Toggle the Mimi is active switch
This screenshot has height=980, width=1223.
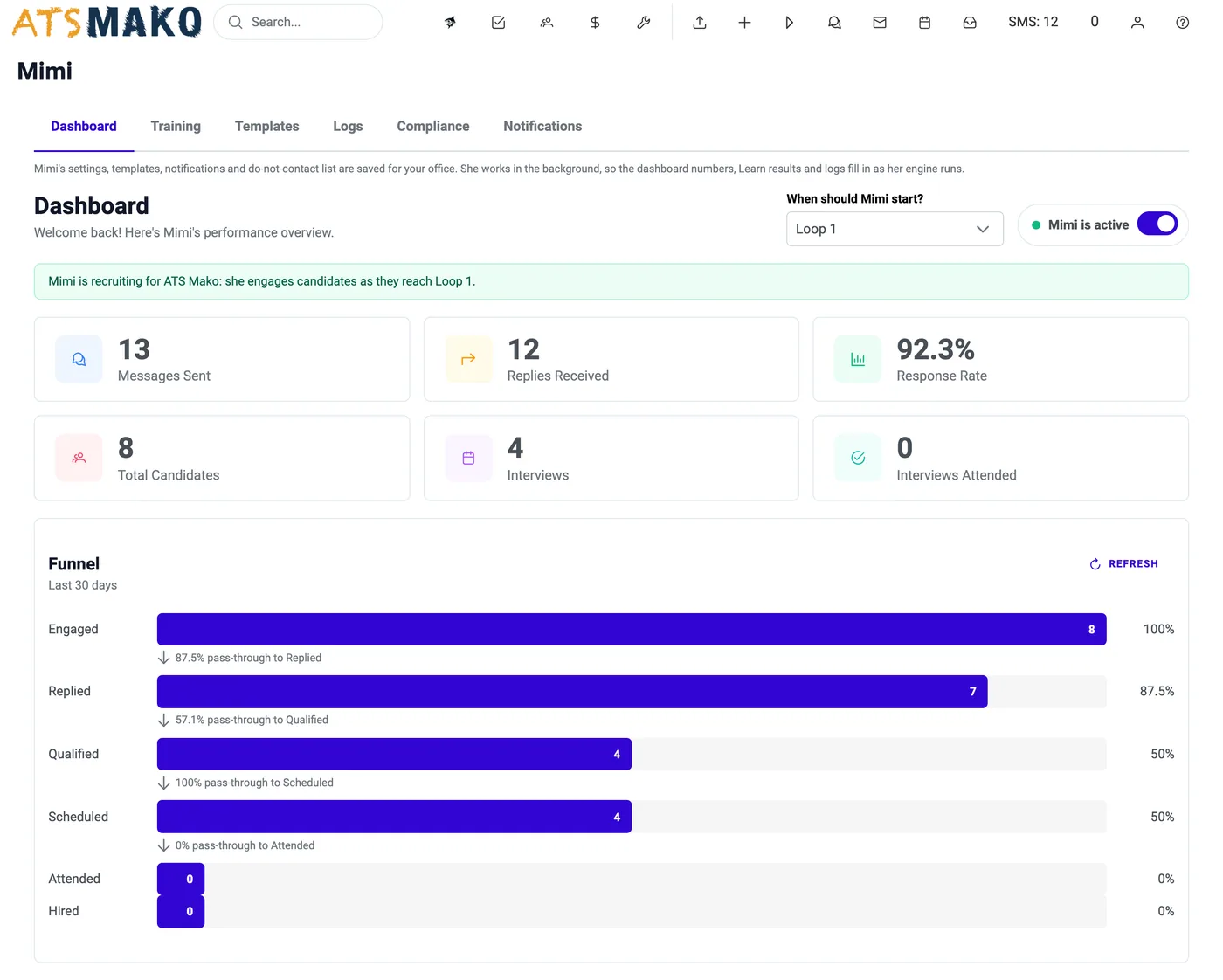pos(1157,224)
